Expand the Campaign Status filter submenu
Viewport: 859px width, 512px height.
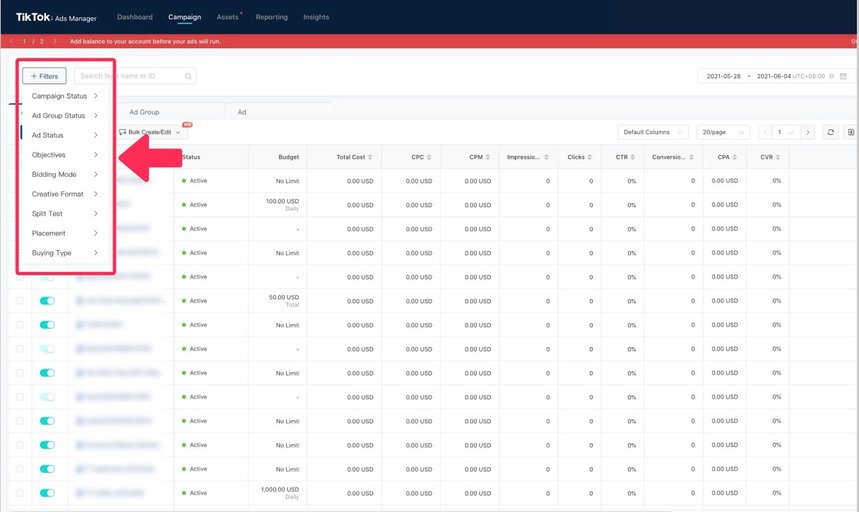pos(65,96)
